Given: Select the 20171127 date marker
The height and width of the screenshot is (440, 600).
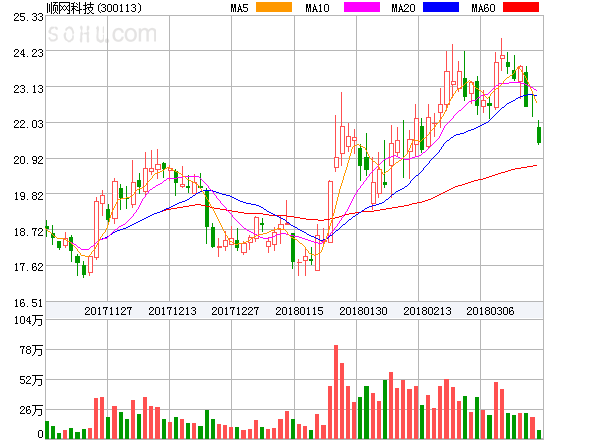Looking at the screenshot, I should point(108,311).
